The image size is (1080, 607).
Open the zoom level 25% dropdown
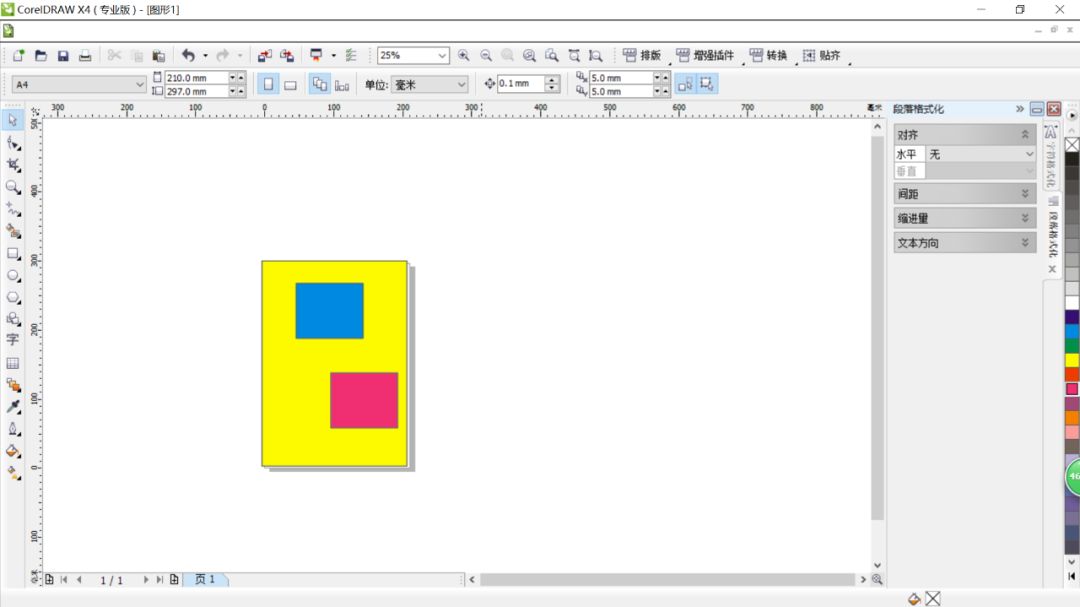click(442, 55)
